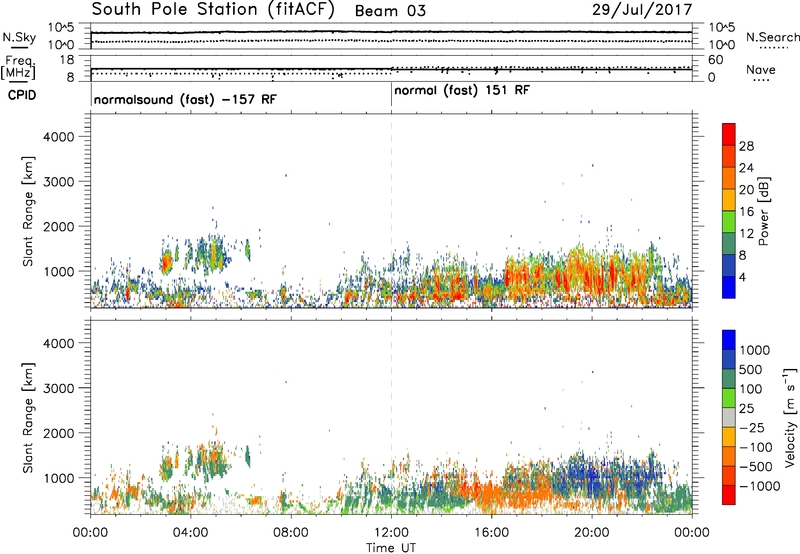Click the 12:00 dashed marker in velocity panel
Image resolution: width=800 pixels, height=554 pixels.
pyautogui.click(x=391, y=417)
